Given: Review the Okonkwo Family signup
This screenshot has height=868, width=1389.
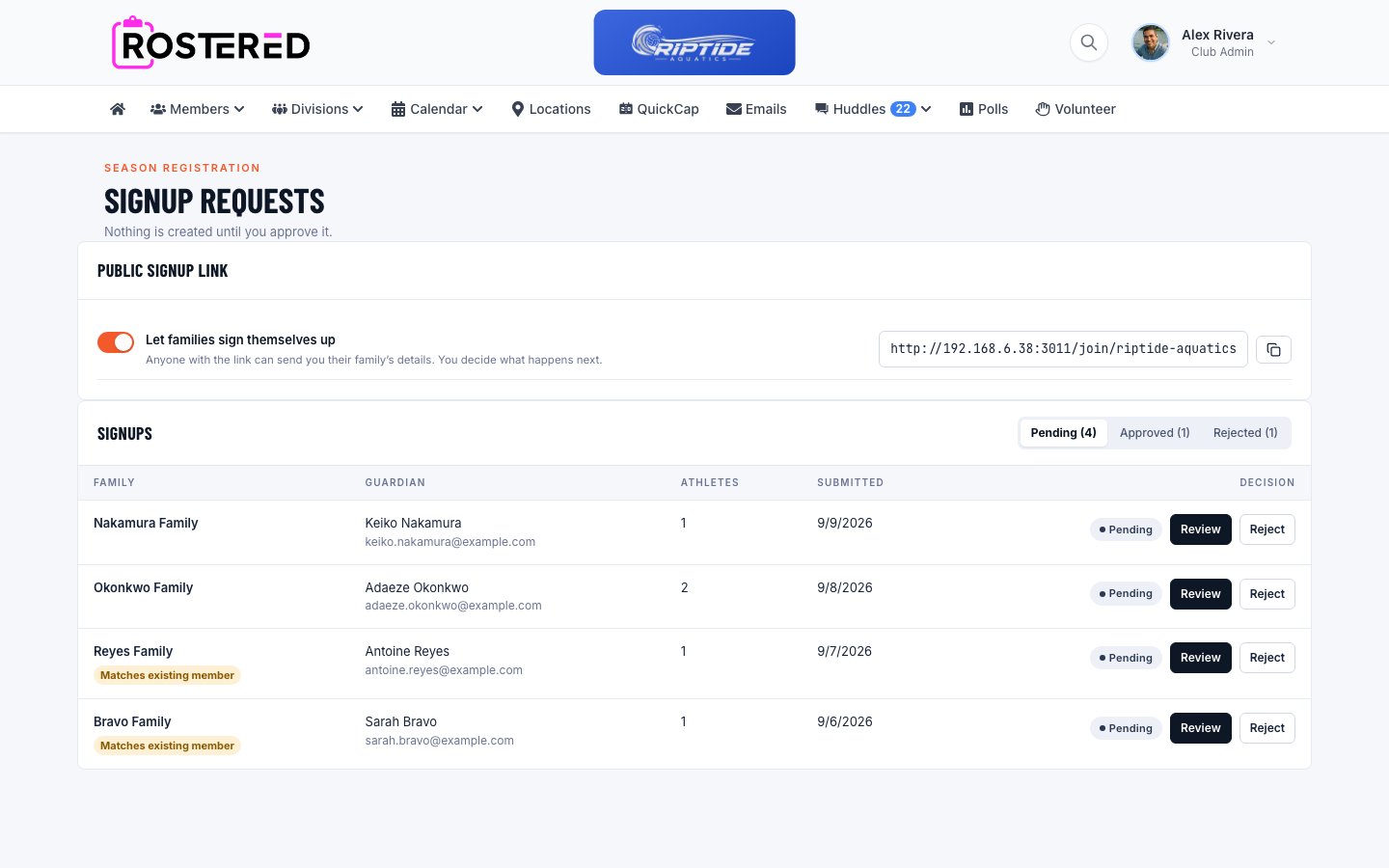Looking at the screenshot, I should pos(1201,594).
